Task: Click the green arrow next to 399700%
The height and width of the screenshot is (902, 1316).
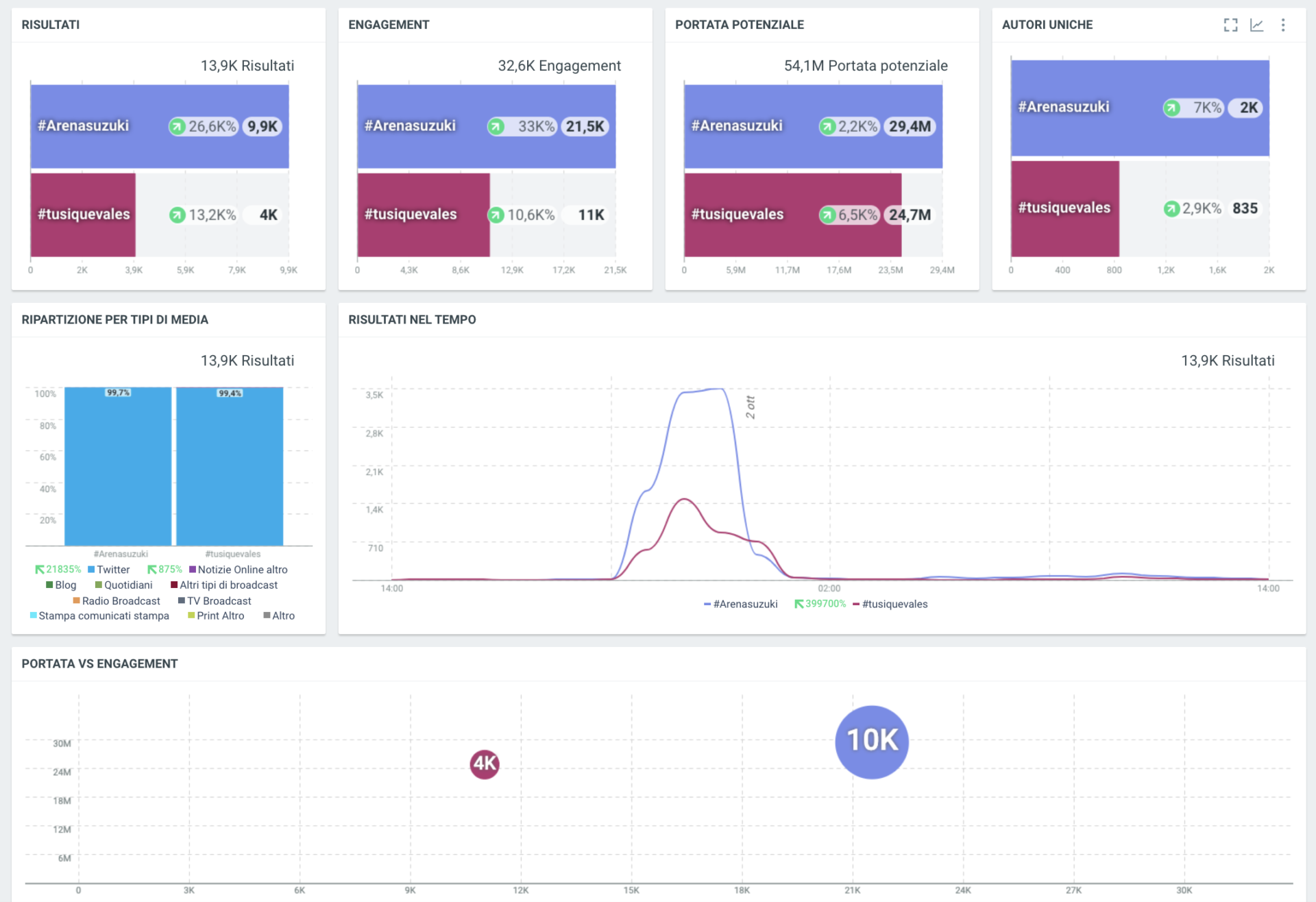Action: [799, 604]
